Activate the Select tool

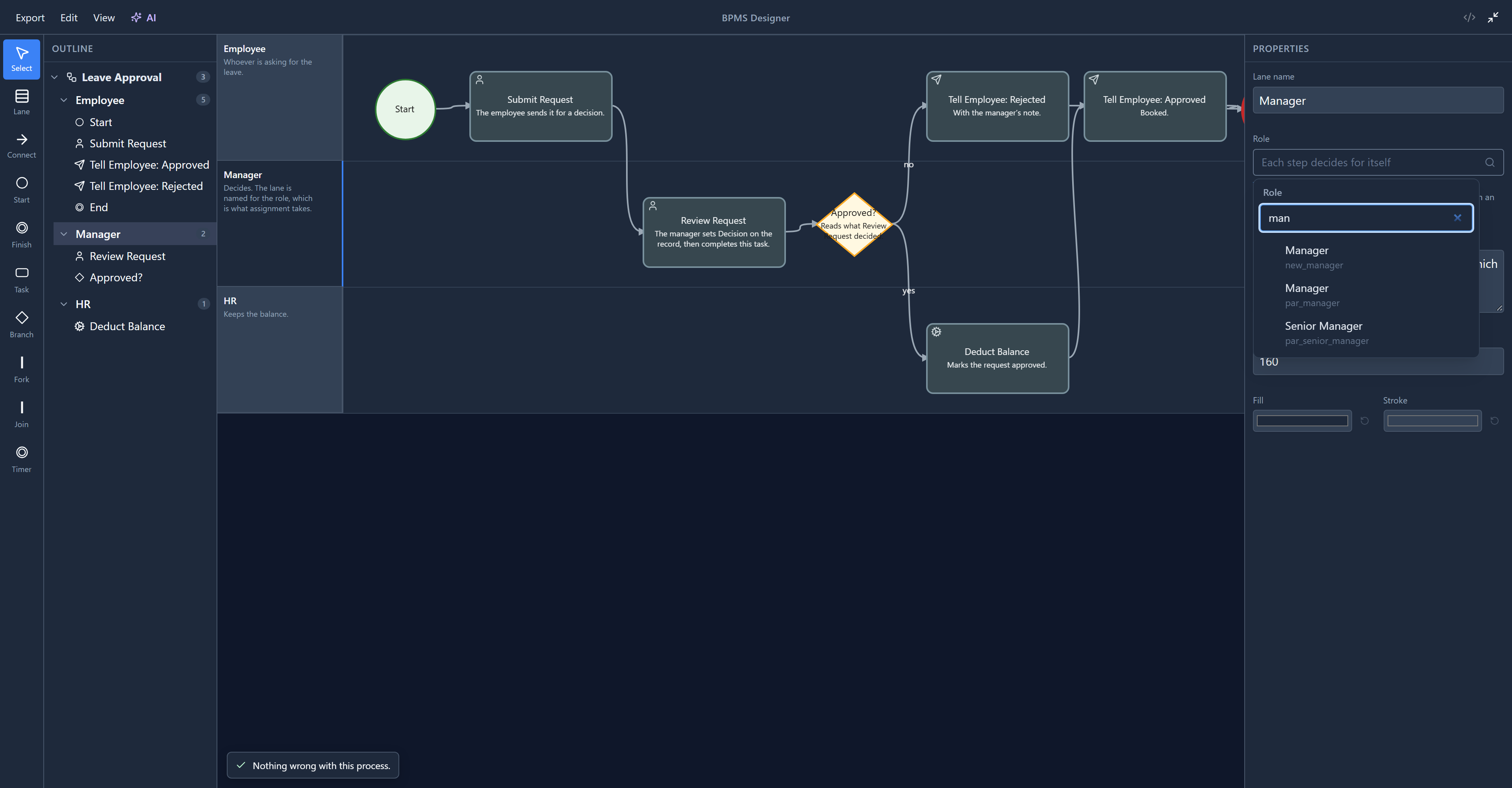tap(22, 59)
